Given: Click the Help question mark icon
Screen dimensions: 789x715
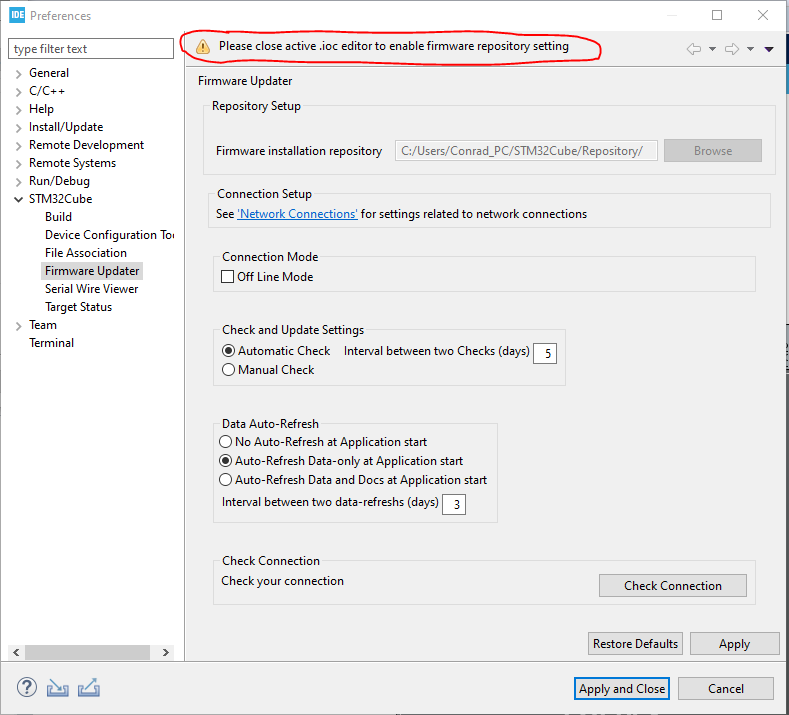Looking at the screenshot, I should (27, 687).
